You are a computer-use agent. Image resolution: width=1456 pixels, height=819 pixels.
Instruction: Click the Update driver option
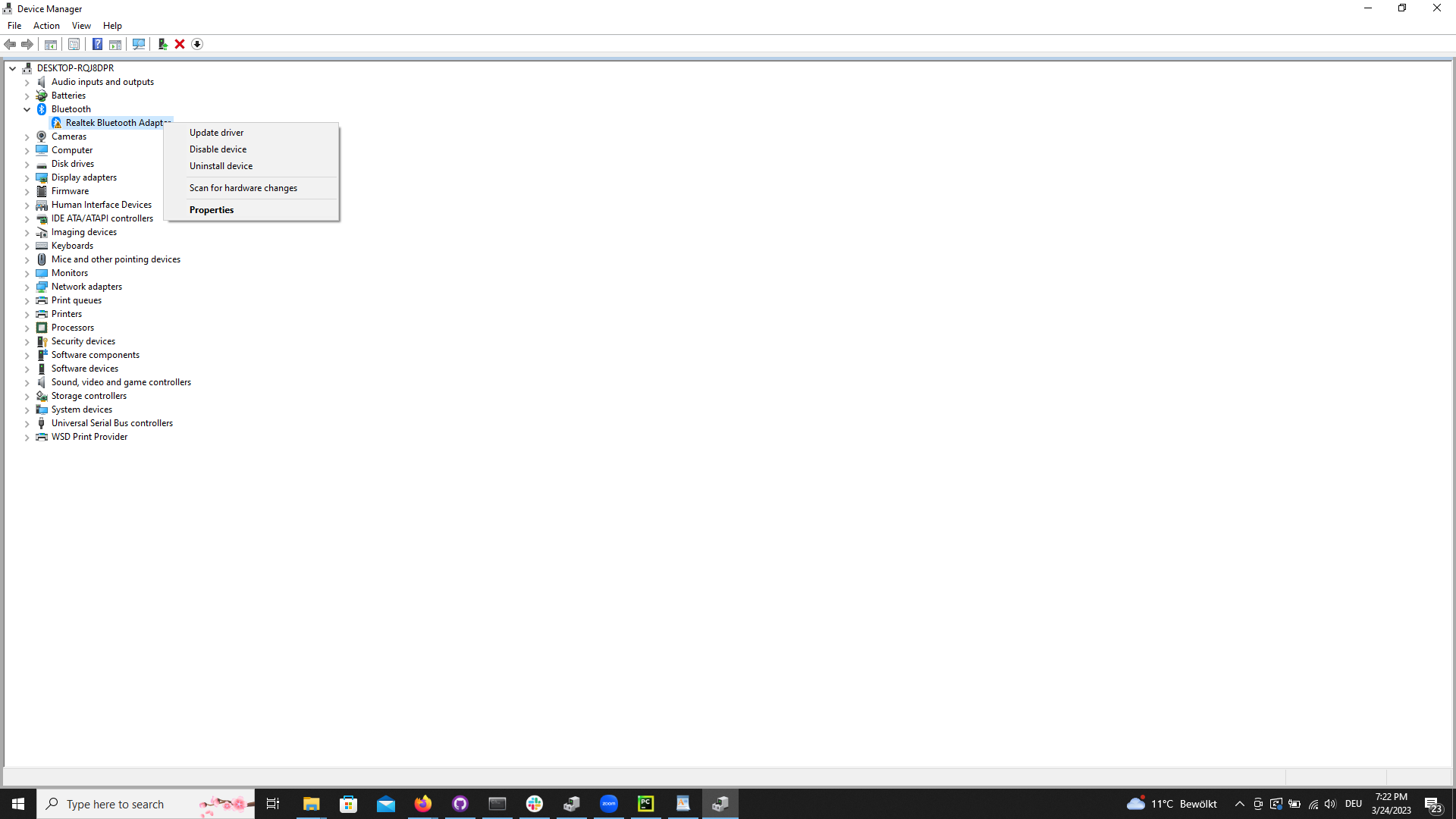tap(216, 132)
